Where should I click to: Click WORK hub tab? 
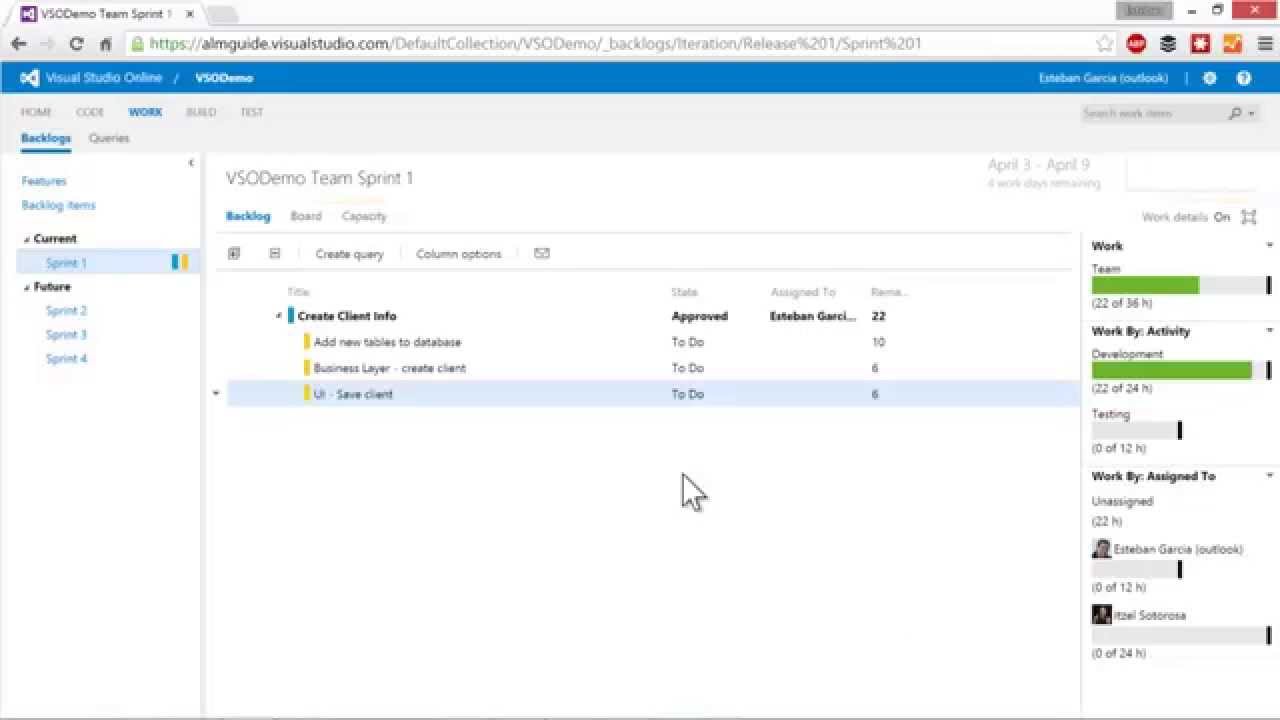145,112
